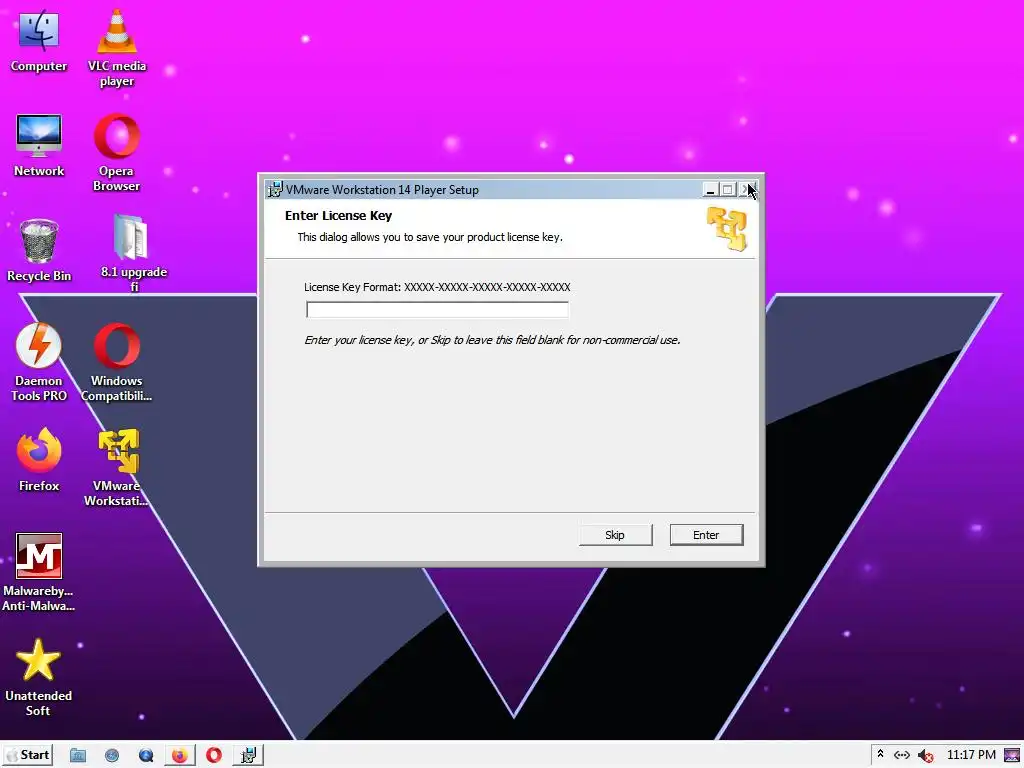The width and height of the screenshot is (1024, 768).
Task: Click the file explorer taskbar icon
Action: (78, 756)
